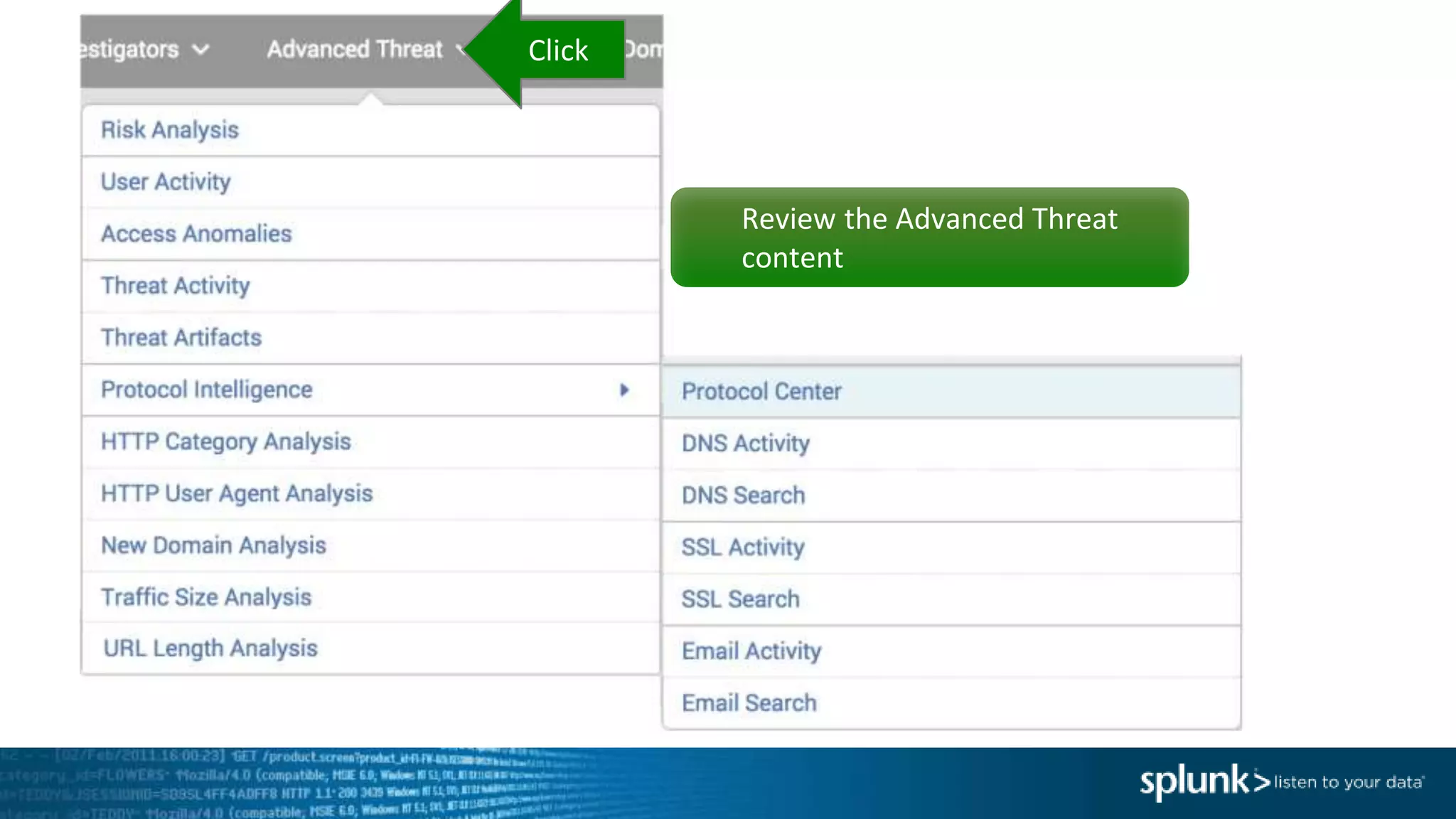The width and height of the screenshot is (1456, 819).
Task: Open HTTP Category Analysis
Action: pos(370,441)
